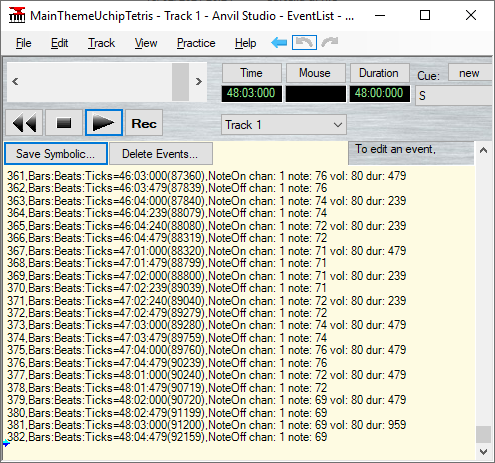The height and width of the screenshot is (463, 495).
Task: Click the blue back arrow icon
Action: pyautogui.click(x=279, y=42)
